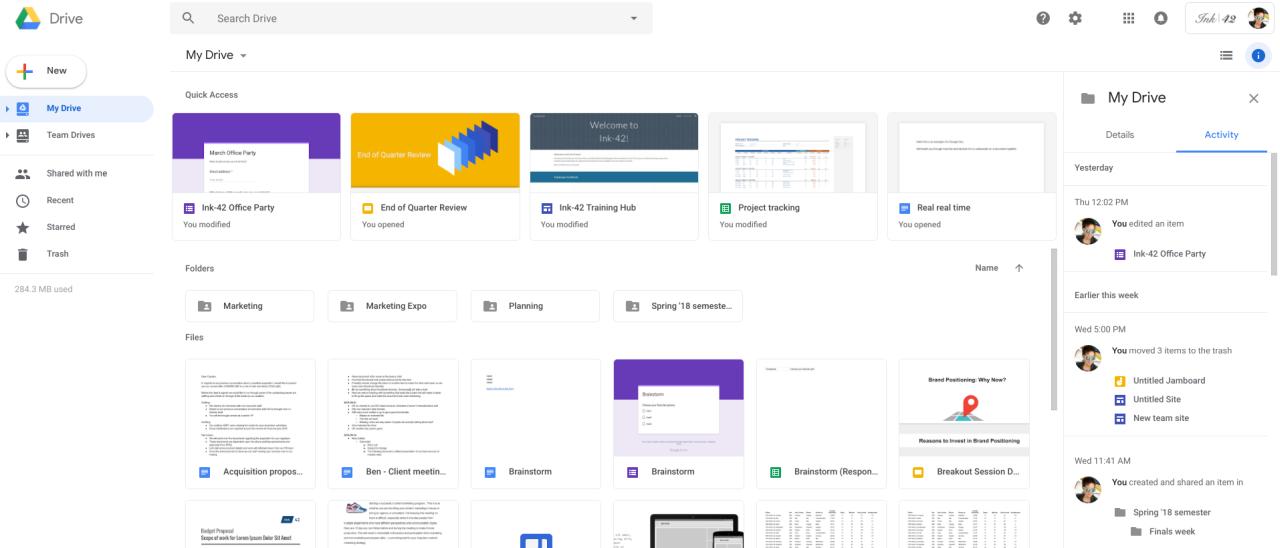Open Project tracking quick access card
1280x548 pixels.
[793, 176]
